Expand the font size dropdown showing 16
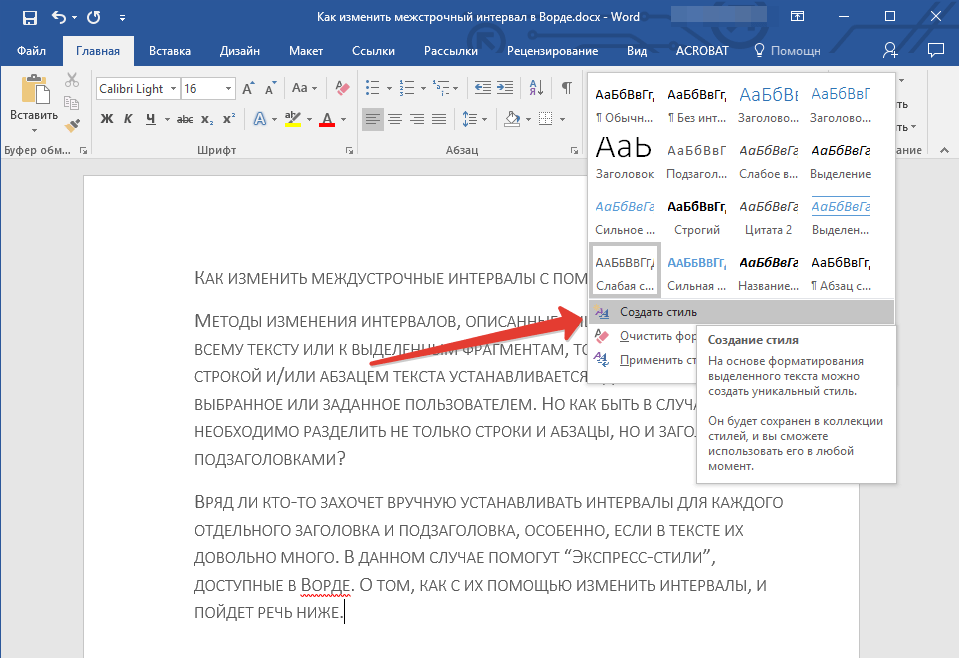959x658 pixels. [229, 89]
